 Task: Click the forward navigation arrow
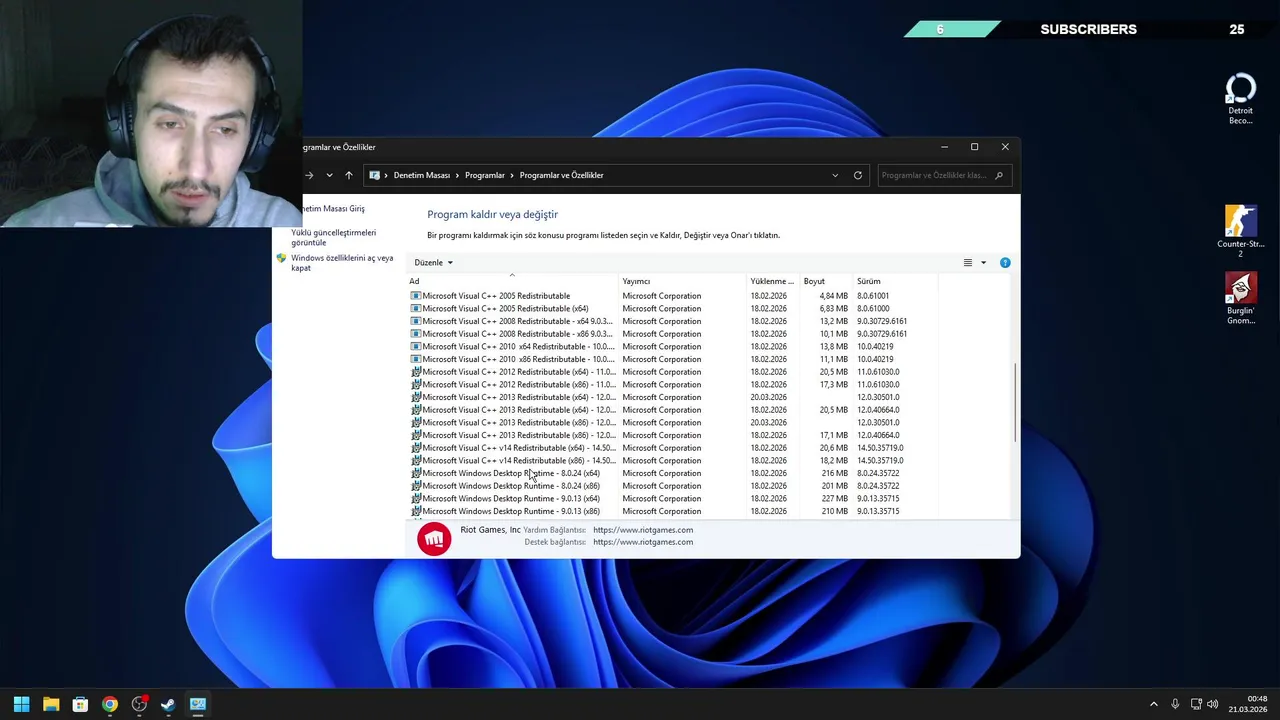(x=309, y=175)
